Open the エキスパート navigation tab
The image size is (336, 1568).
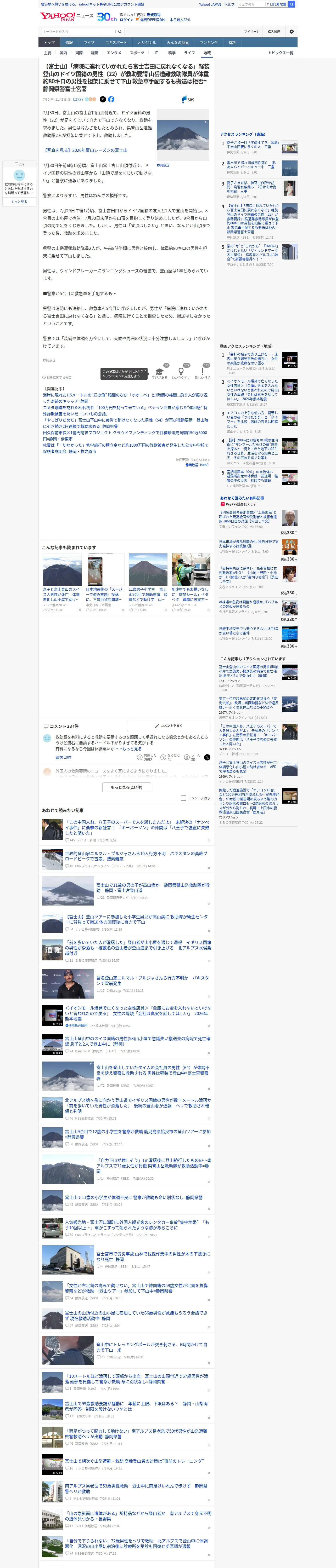click(x=116, y=43)
